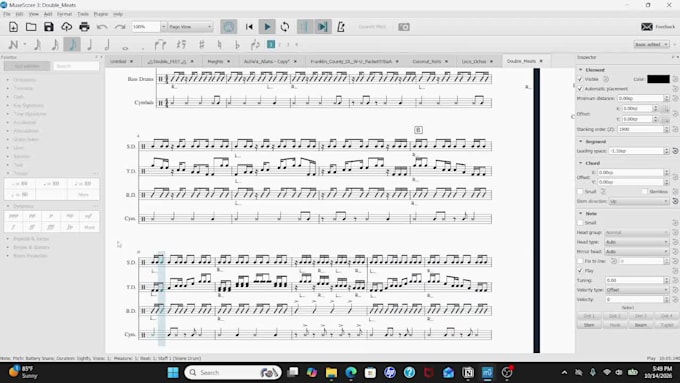Print the score using printer icon

[84, 27]
